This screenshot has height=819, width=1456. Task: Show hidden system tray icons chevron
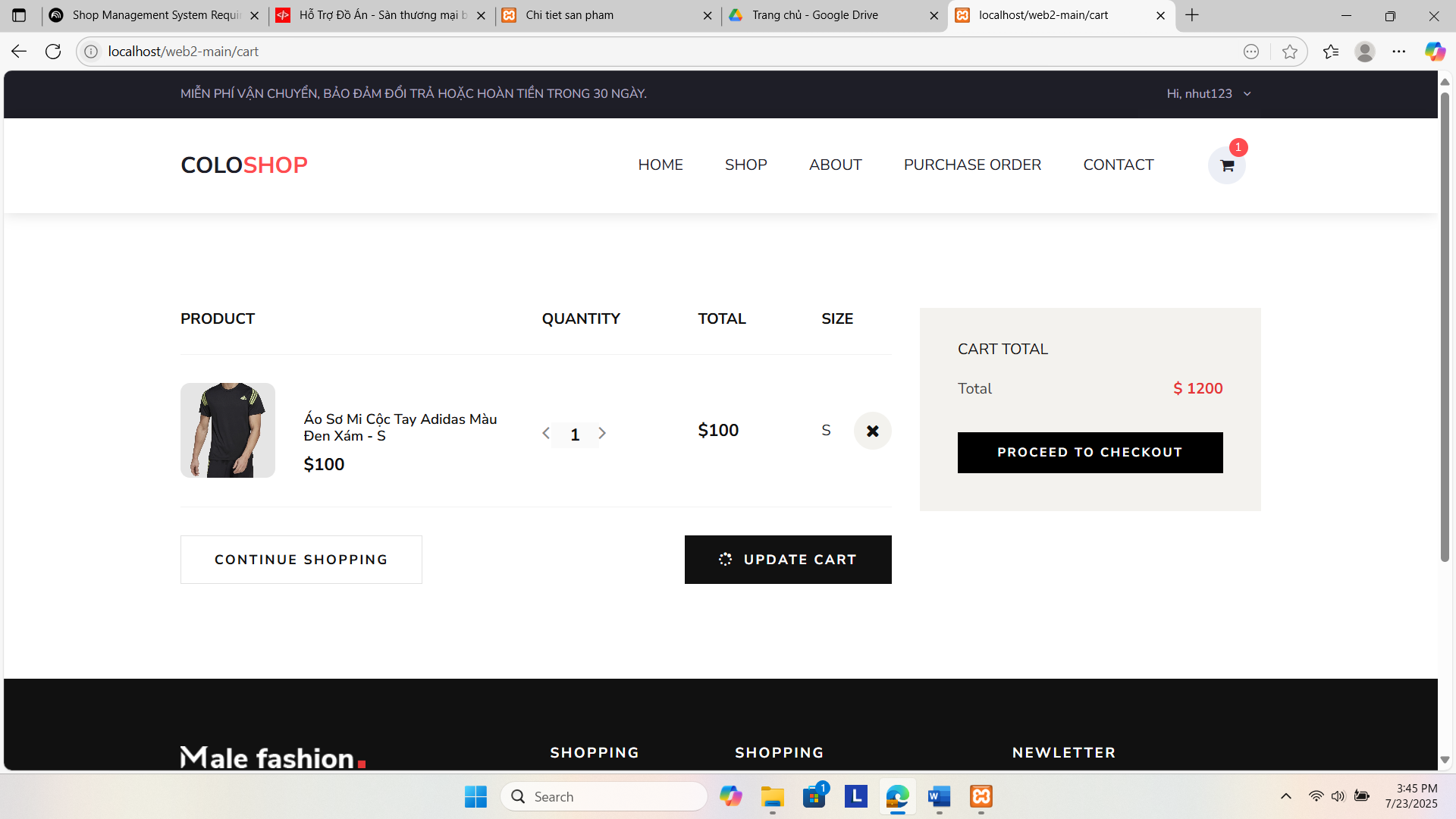pos(1285,796)
